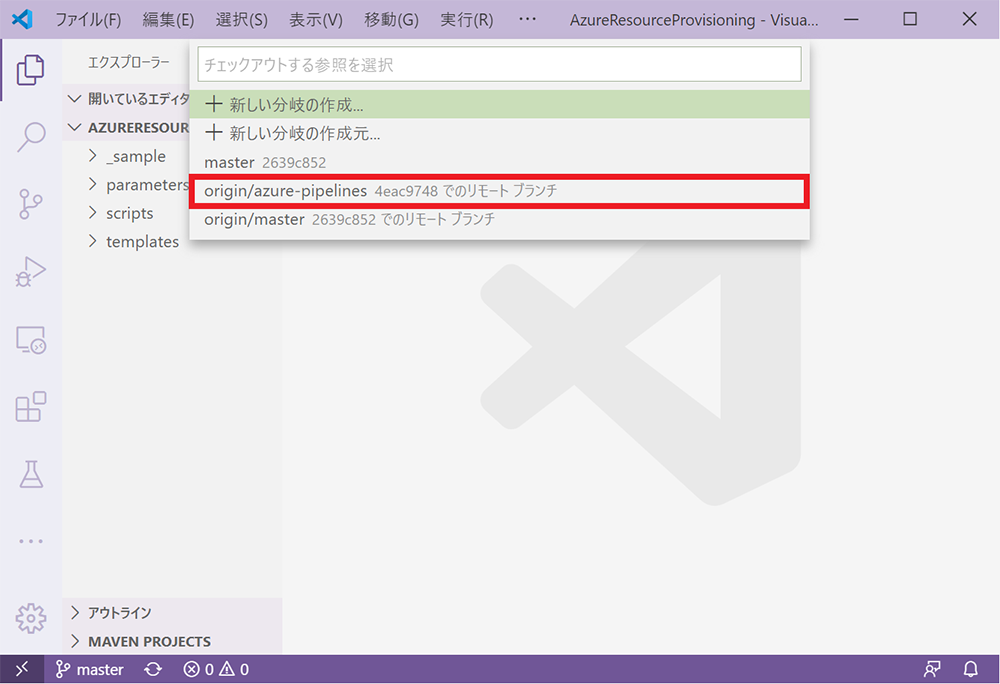Maximize the VS Code window

[x=910, y=19]
